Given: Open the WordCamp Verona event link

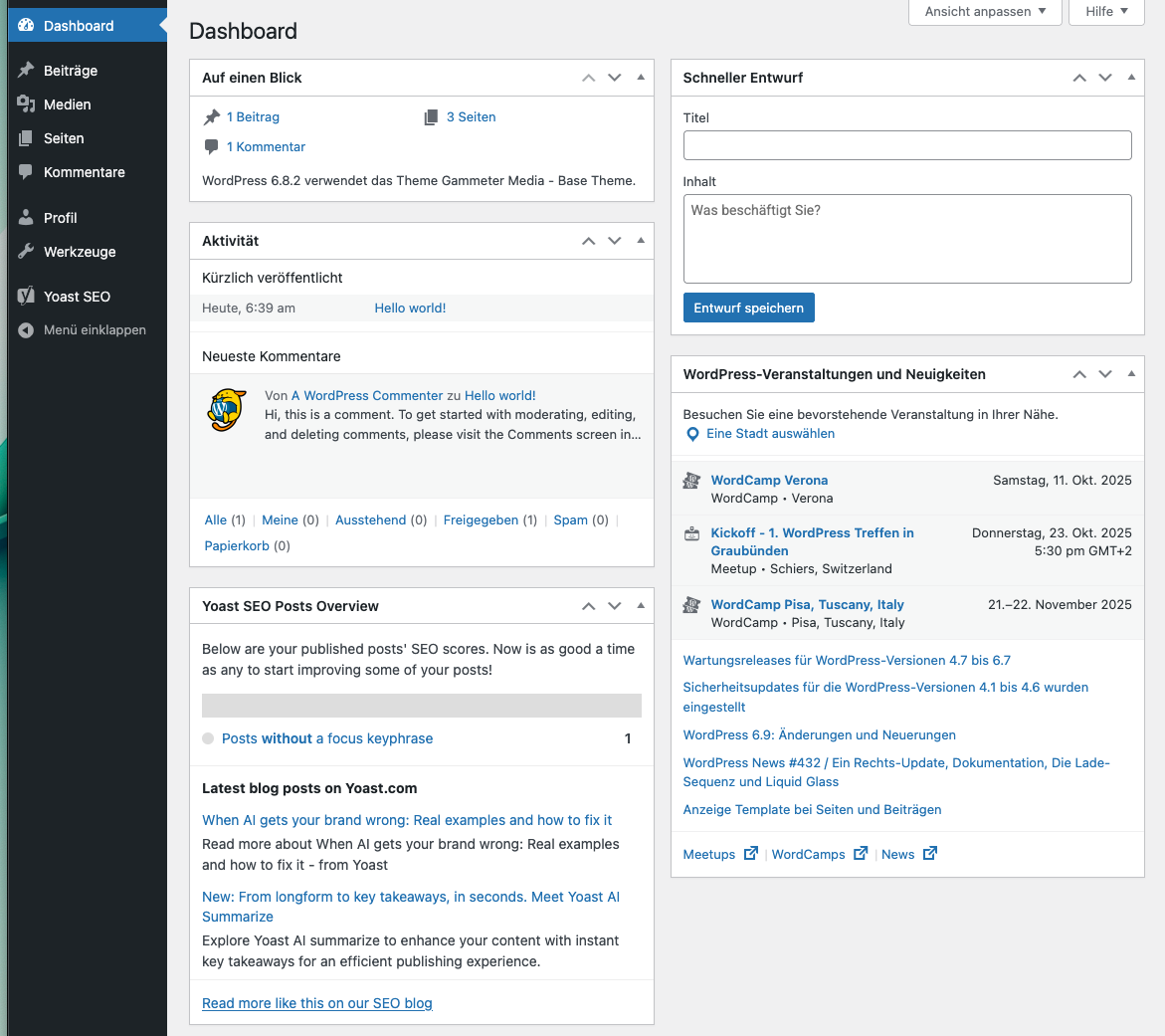Looking at the screenshot, I should point(769,480).
